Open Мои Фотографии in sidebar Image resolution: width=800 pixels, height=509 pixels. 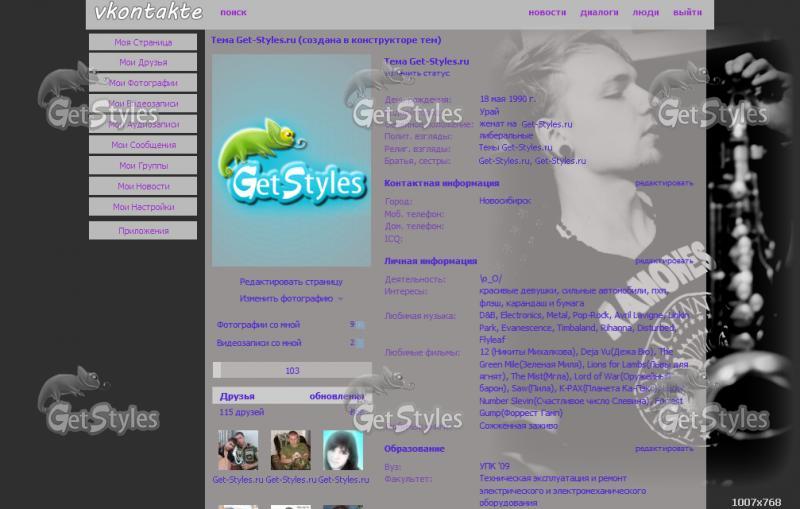click(x=143, y=83)
